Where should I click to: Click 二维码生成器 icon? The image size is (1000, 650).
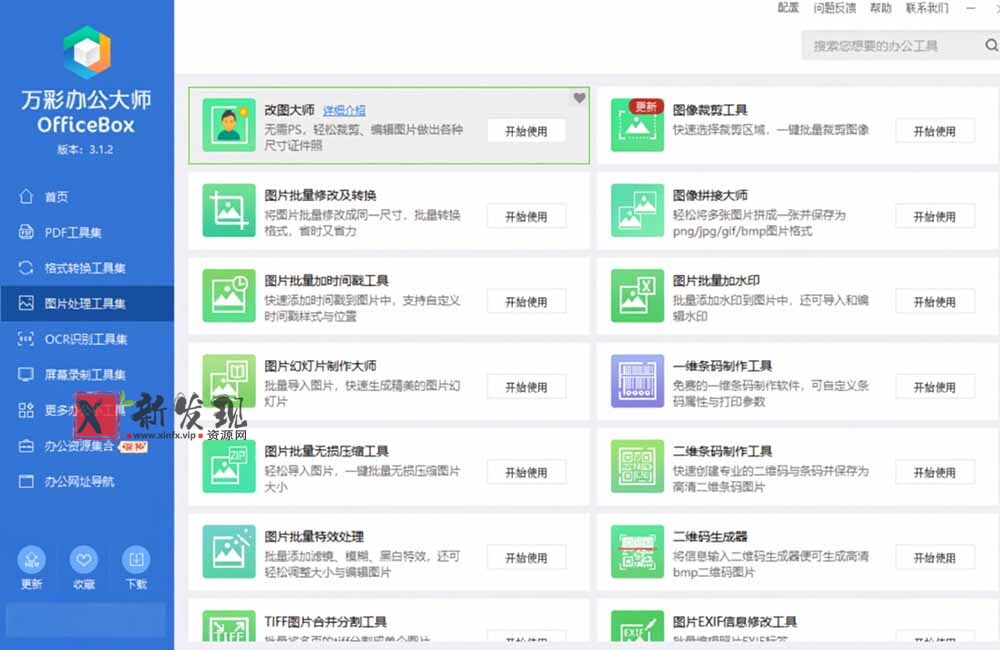637,552
